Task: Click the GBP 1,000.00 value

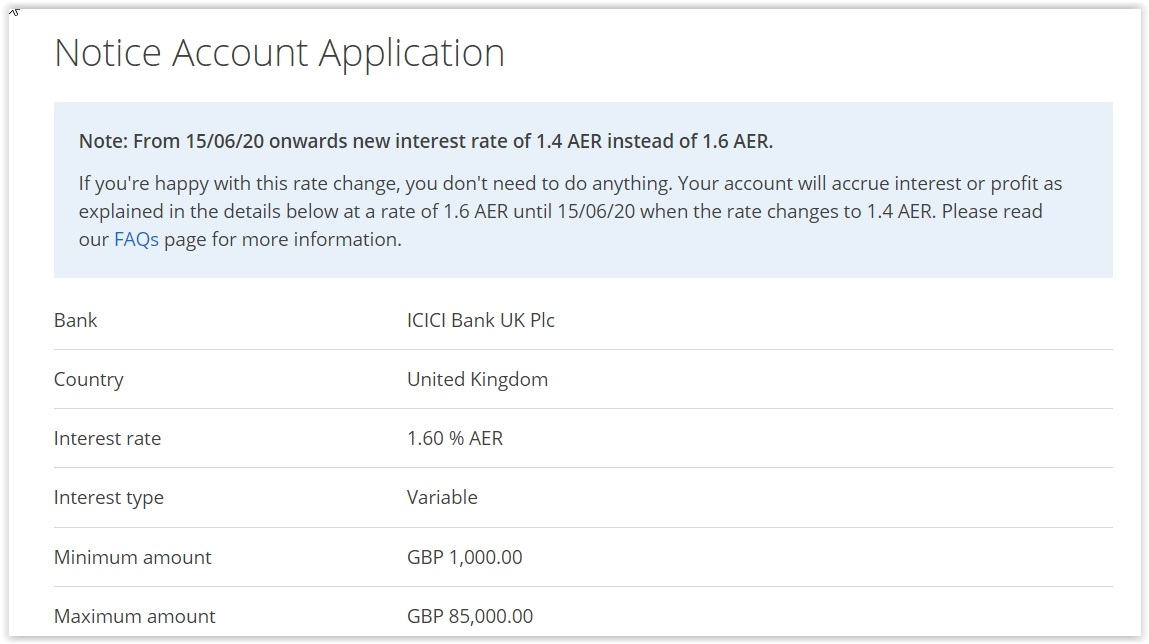Action: [464, 557]
